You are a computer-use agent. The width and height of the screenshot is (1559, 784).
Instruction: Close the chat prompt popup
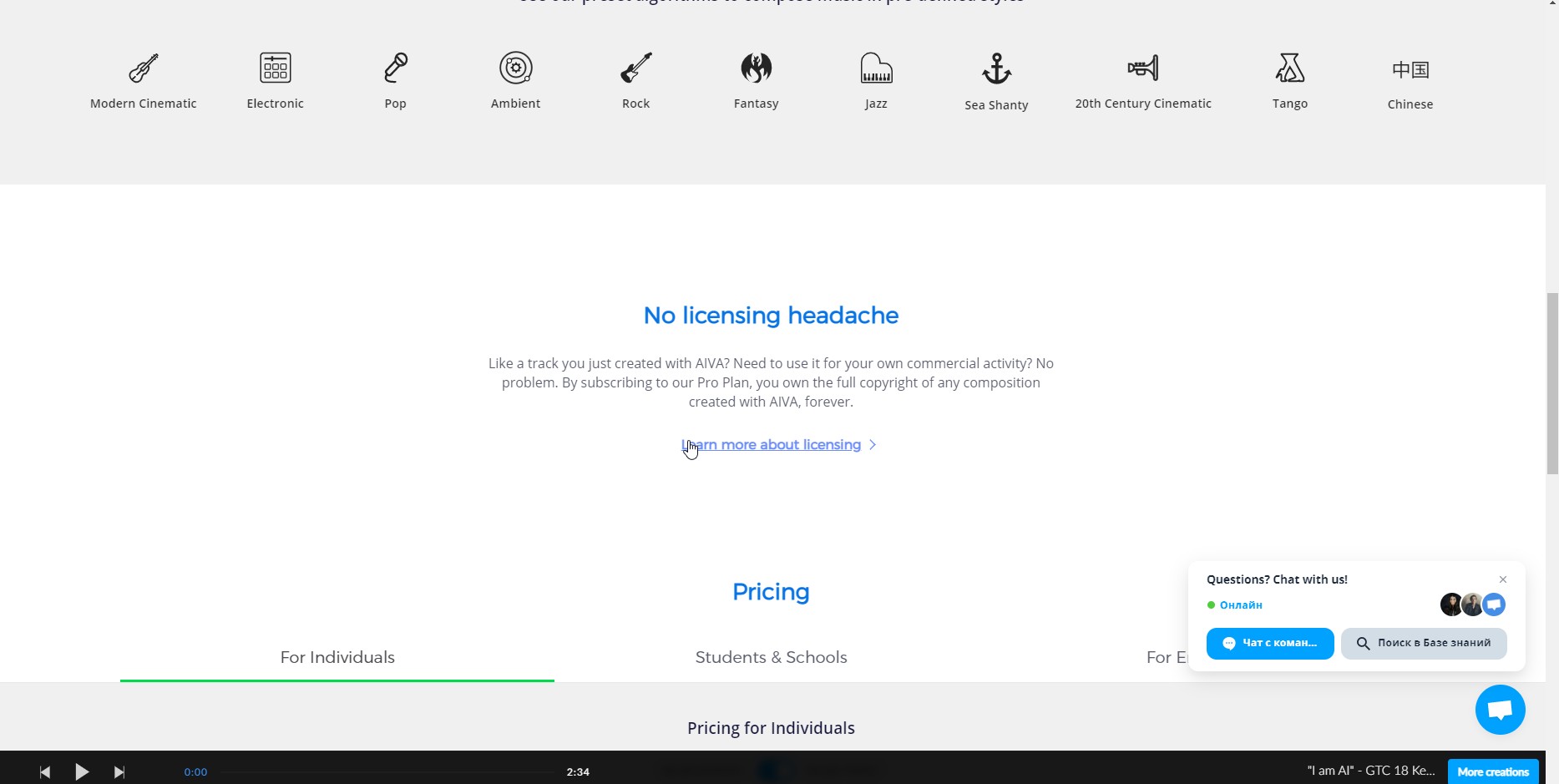[1503, 579]
